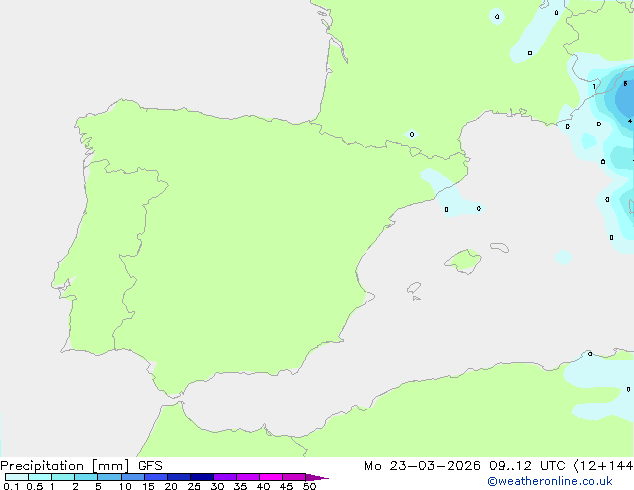The height and width of the screenshot is (490, 634).
Task: Click the '35' legend label
Action: [240, 486]
